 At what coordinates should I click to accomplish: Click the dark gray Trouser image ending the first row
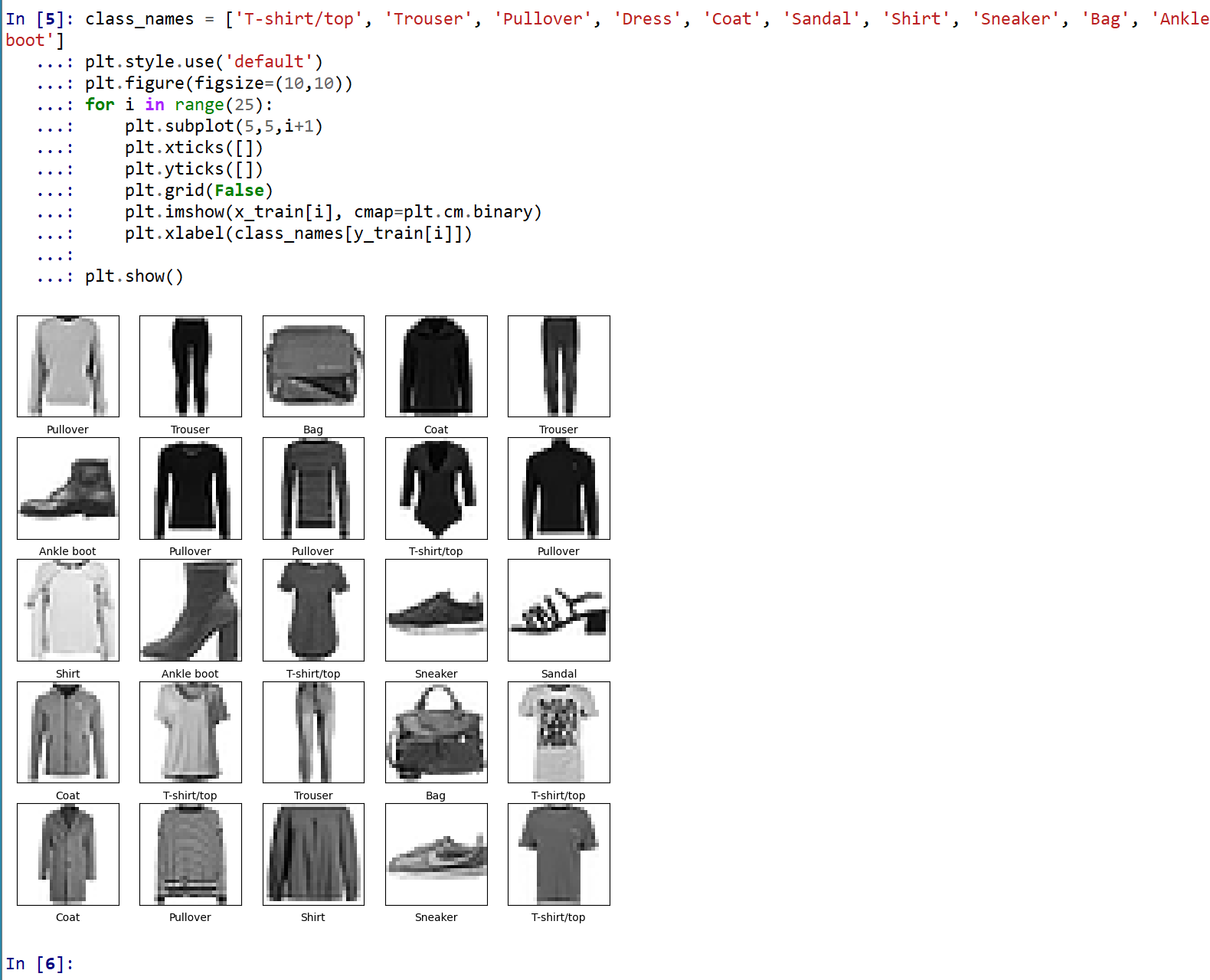[559, 366]
